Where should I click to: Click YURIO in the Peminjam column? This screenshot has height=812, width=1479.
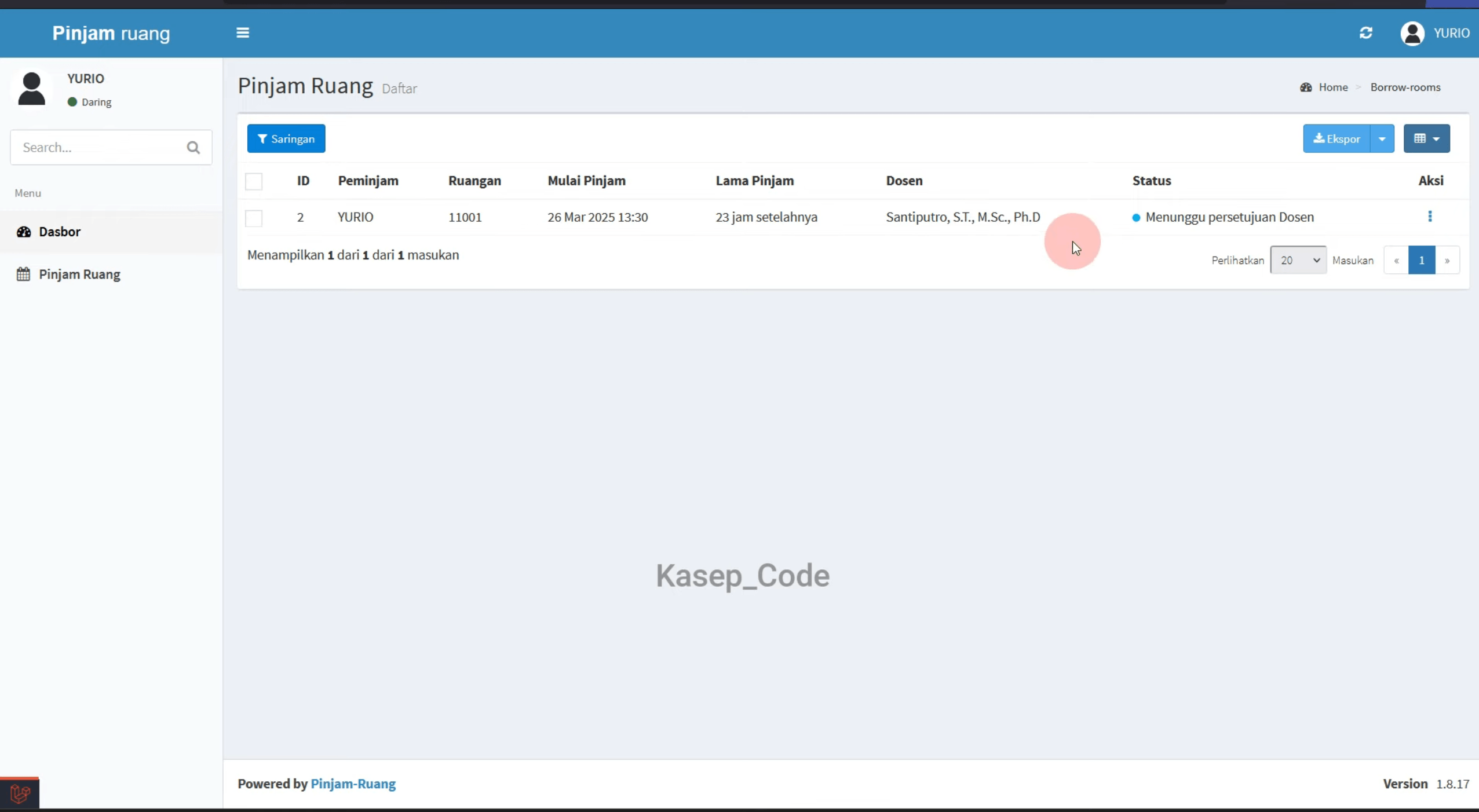355,217
